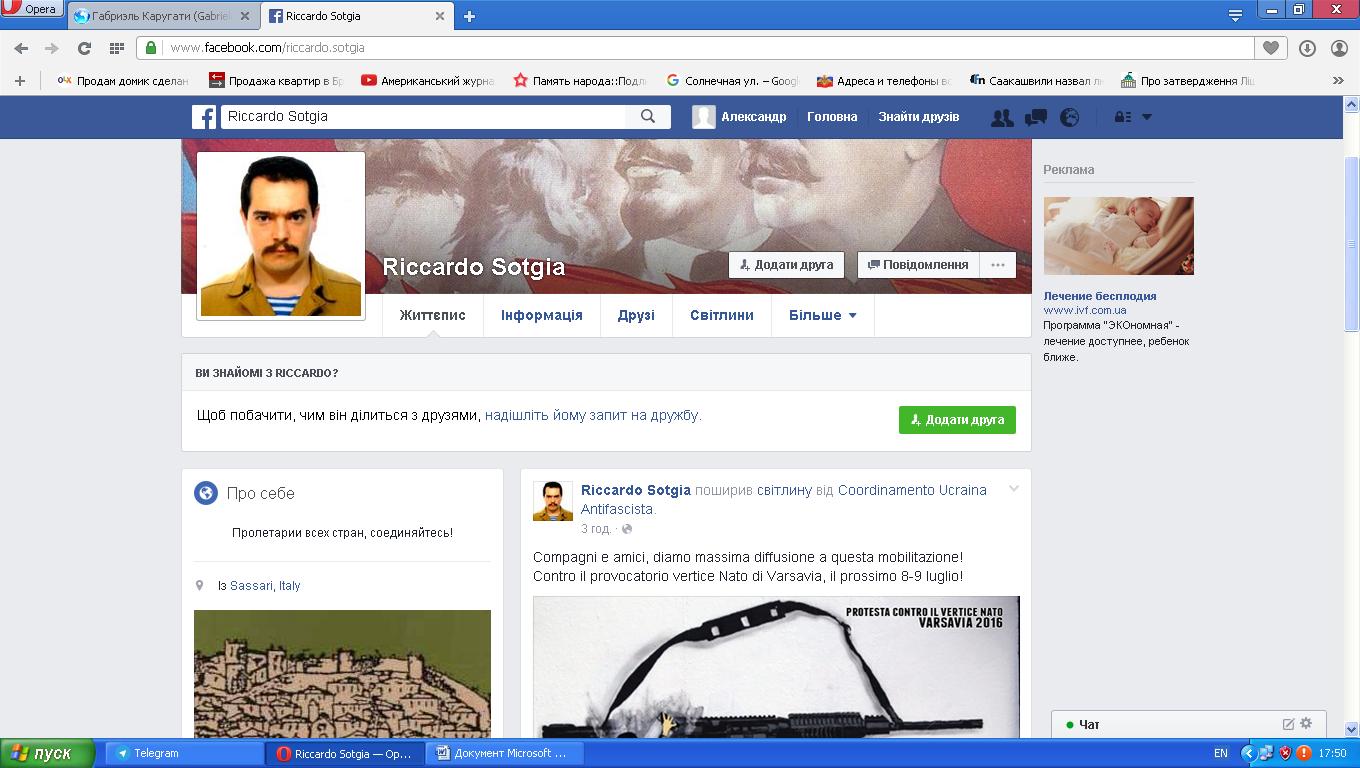Open chat settings gear icon
The width and height of the screenshot is (1360, 768).
click(1306, 724)
